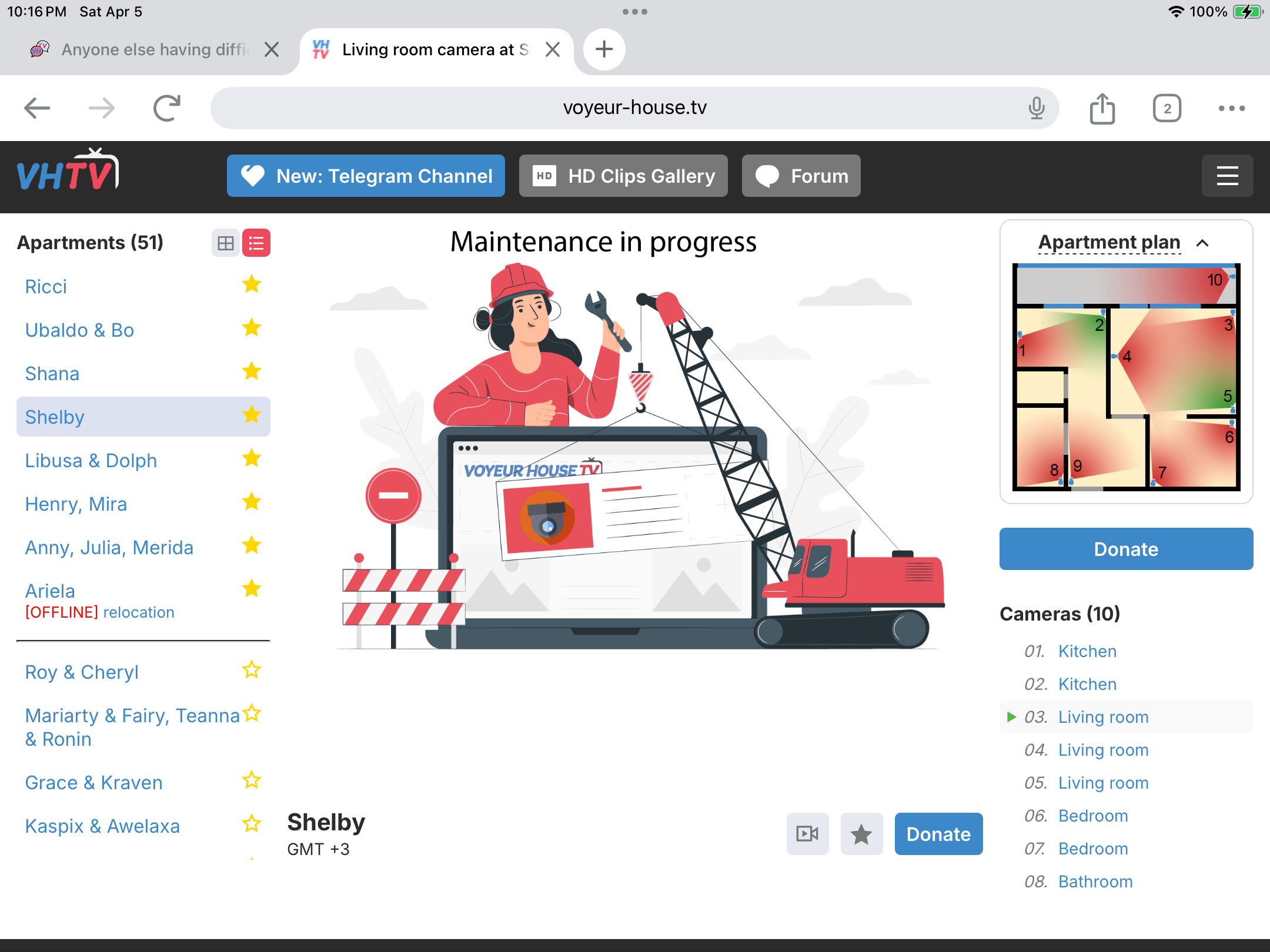Open Kaspix & Awelaxa apartment
Viewport: 1270px width, 952px height.
(102, 826)
